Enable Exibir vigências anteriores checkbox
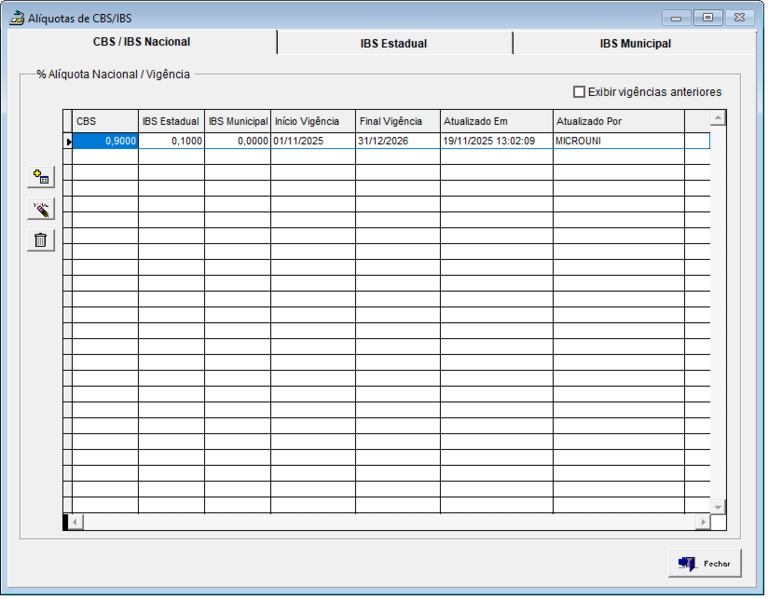 579,92
